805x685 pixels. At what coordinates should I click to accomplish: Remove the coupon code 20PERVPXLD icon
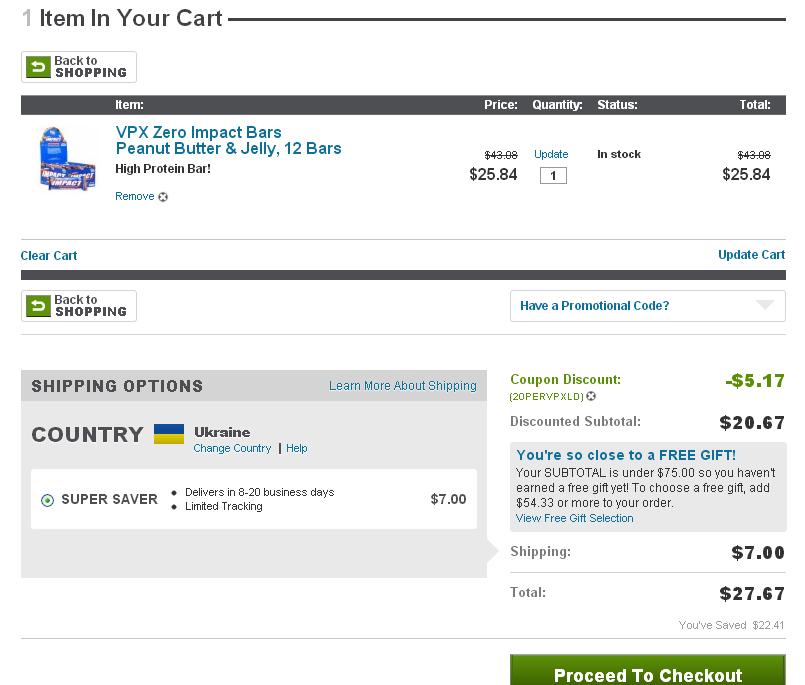pyautogui.click(x=592, y=397)
